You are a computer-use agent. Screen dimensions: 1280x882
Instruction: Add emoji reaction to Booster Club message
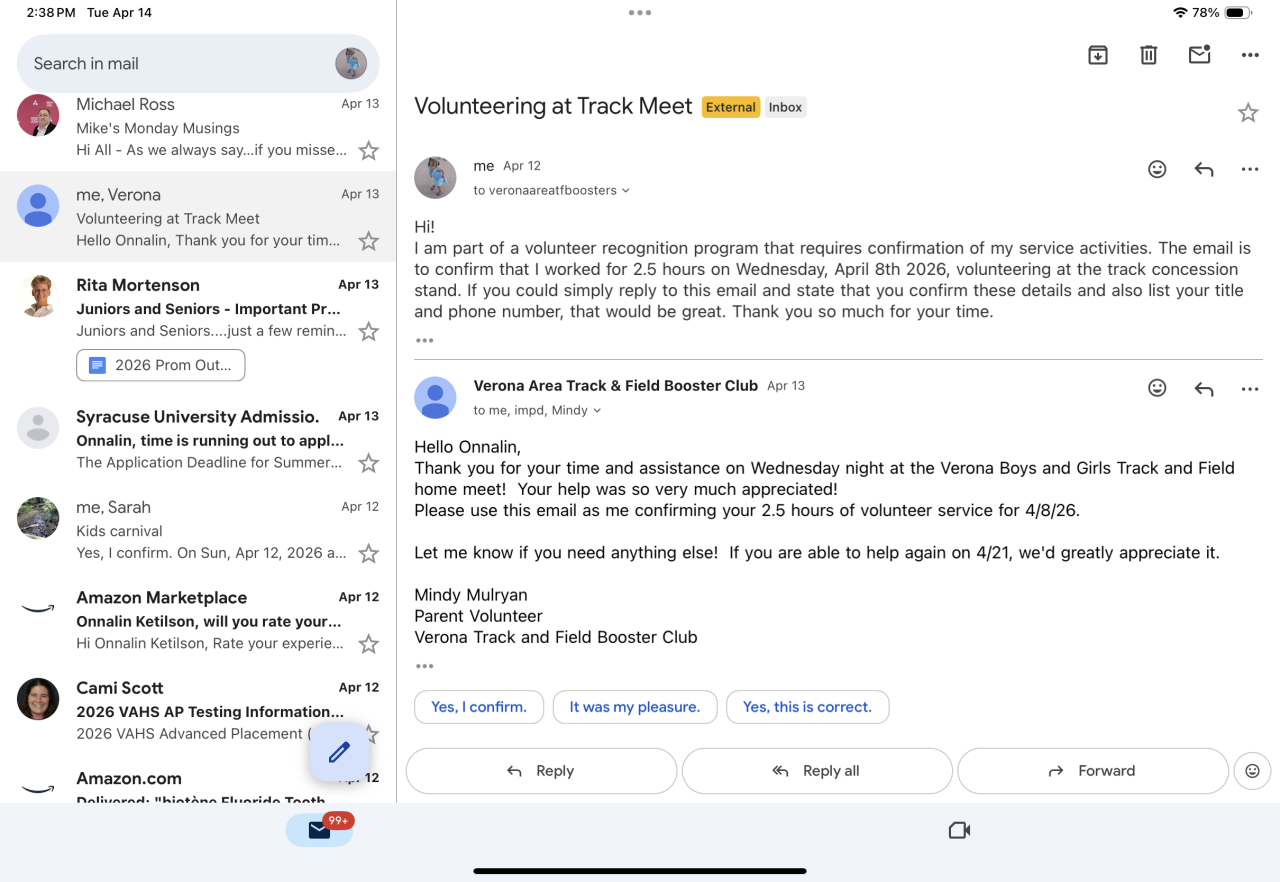click(x=1157, y=388)
